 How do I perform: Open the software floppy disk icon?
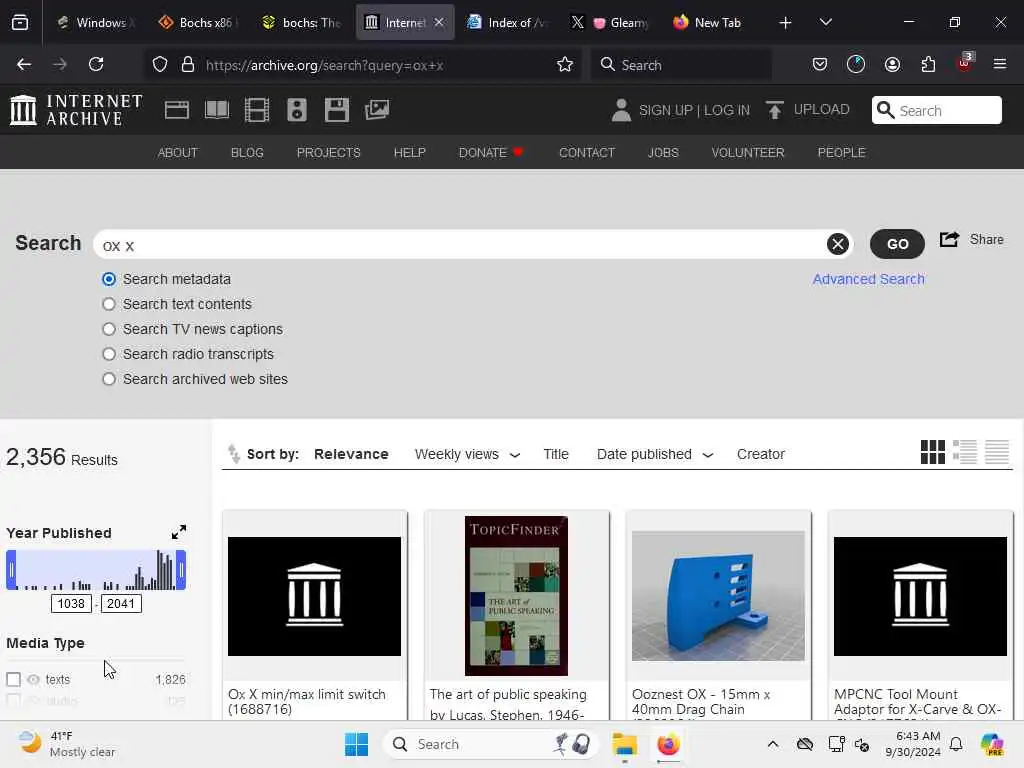(337, 110)
